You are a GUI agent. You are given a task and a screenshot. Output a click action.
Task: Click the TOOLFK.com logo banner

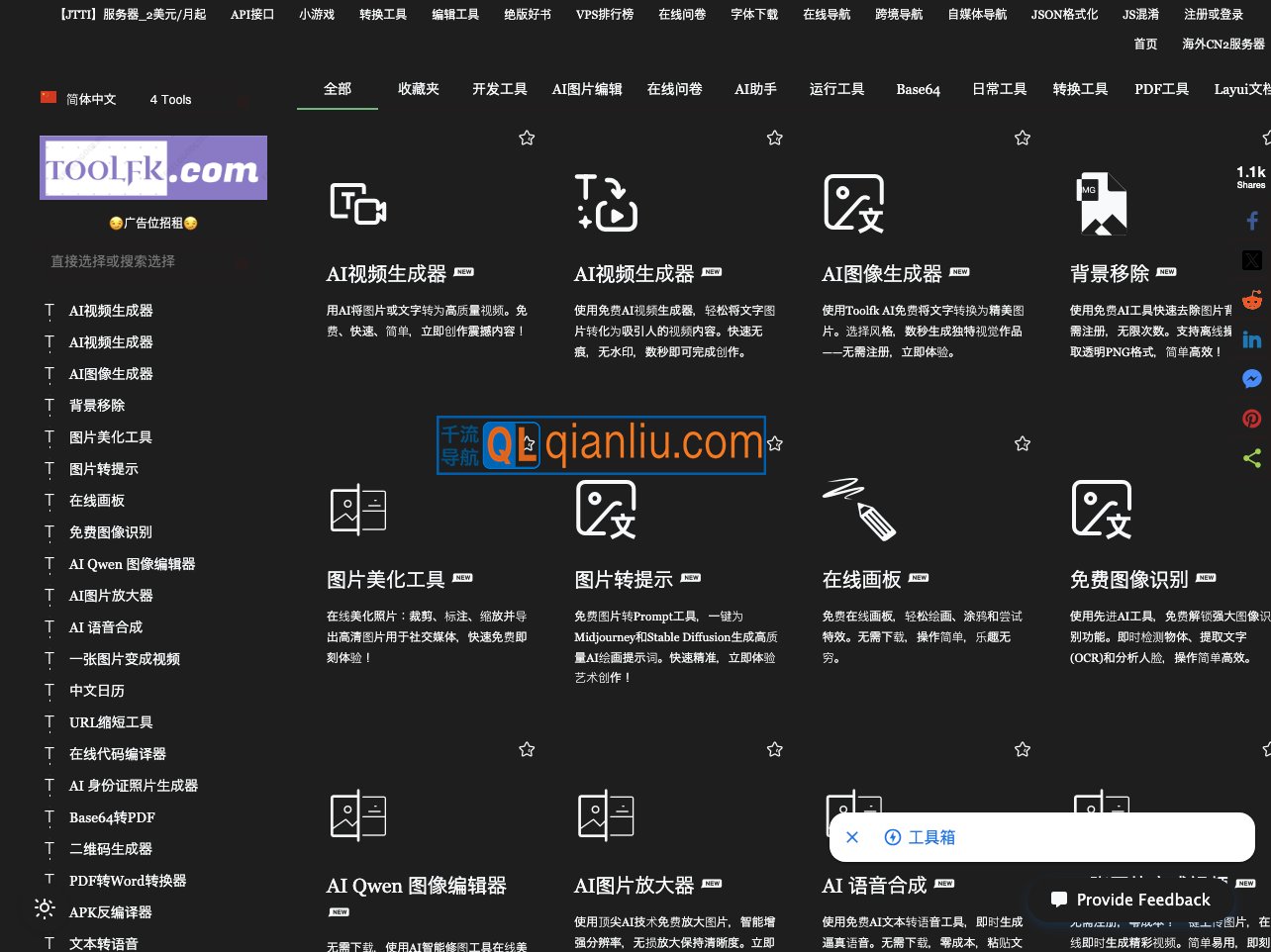153,167
